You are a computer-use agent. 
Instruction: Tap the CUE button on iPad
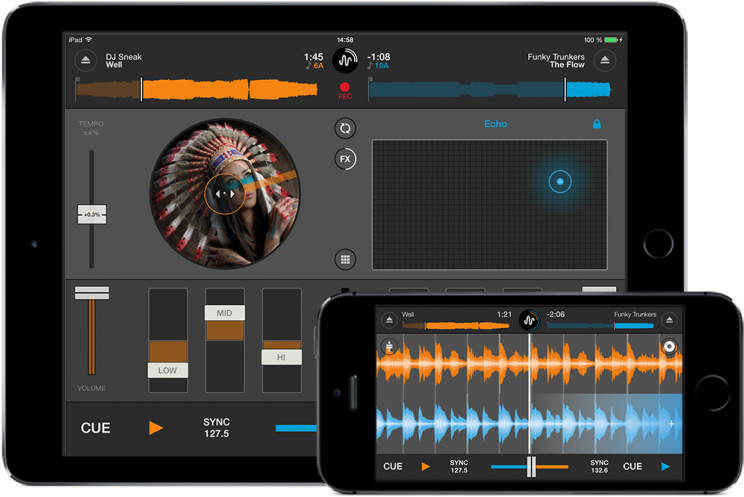click(95, 428)
